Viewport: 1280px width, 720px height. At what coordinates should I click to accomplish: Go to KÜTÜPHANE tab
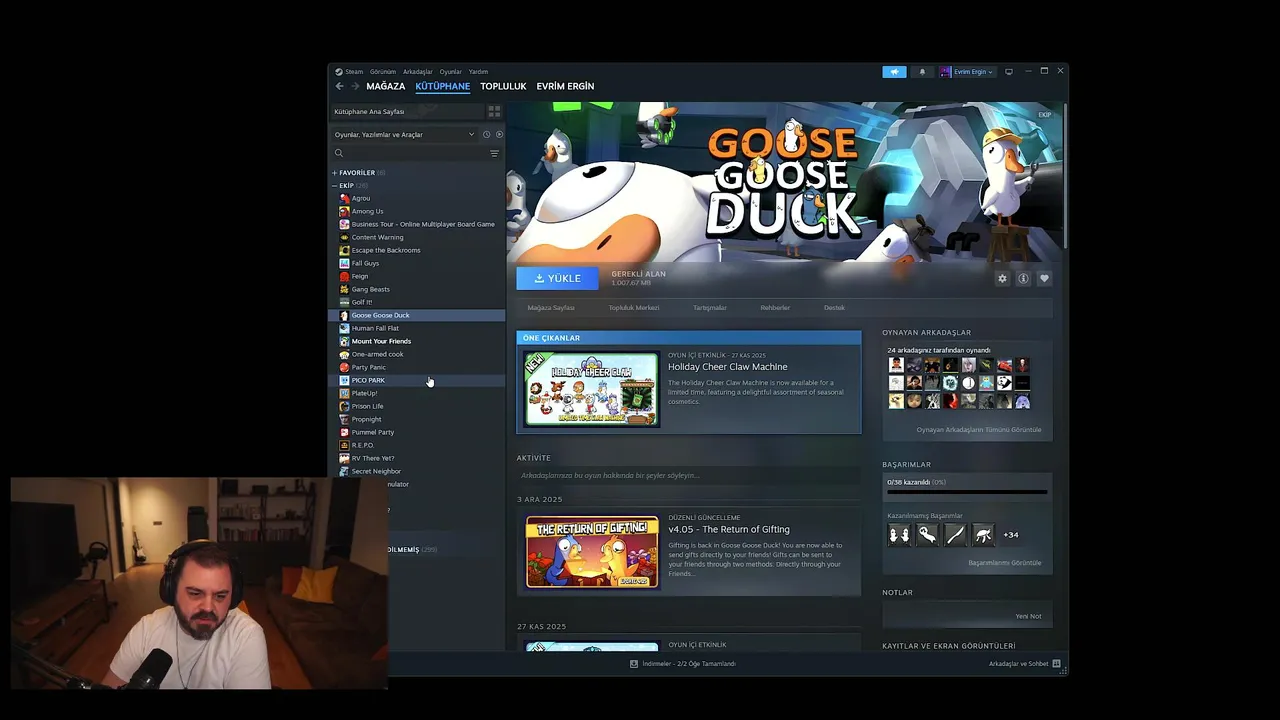(443, 86)
